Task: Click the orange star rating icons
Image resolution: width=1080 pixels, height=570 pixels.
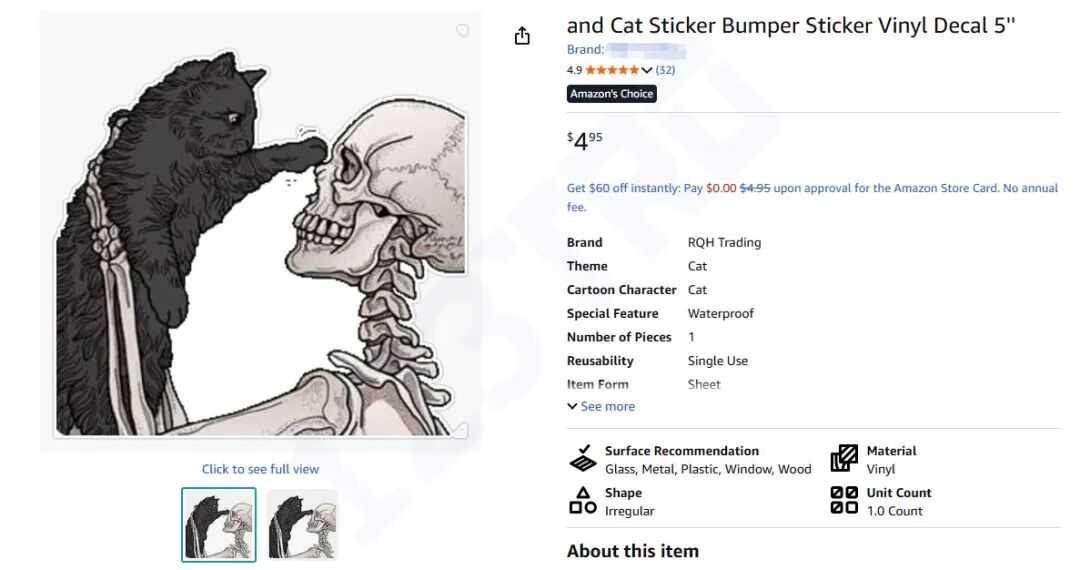Action: pos(612,70)
